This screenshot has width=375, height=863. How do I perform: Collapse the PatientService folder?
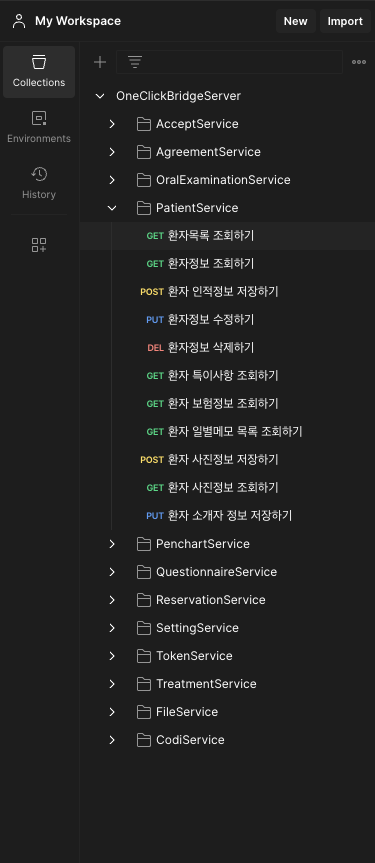[x=112, y=208]
